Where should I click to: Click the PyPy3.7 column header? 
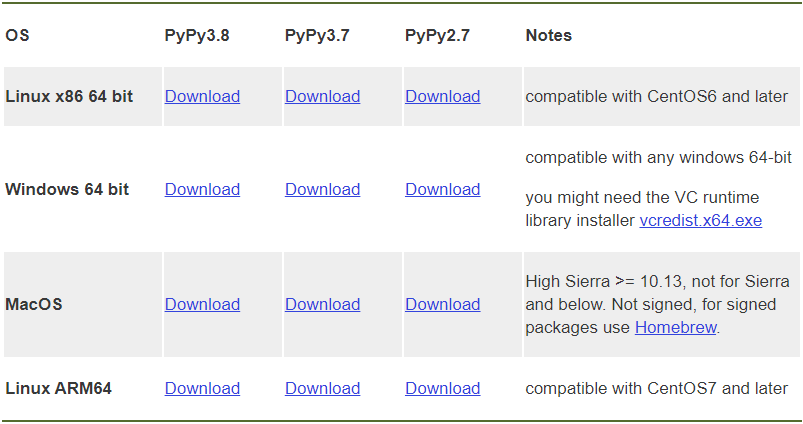pos(317,35)
